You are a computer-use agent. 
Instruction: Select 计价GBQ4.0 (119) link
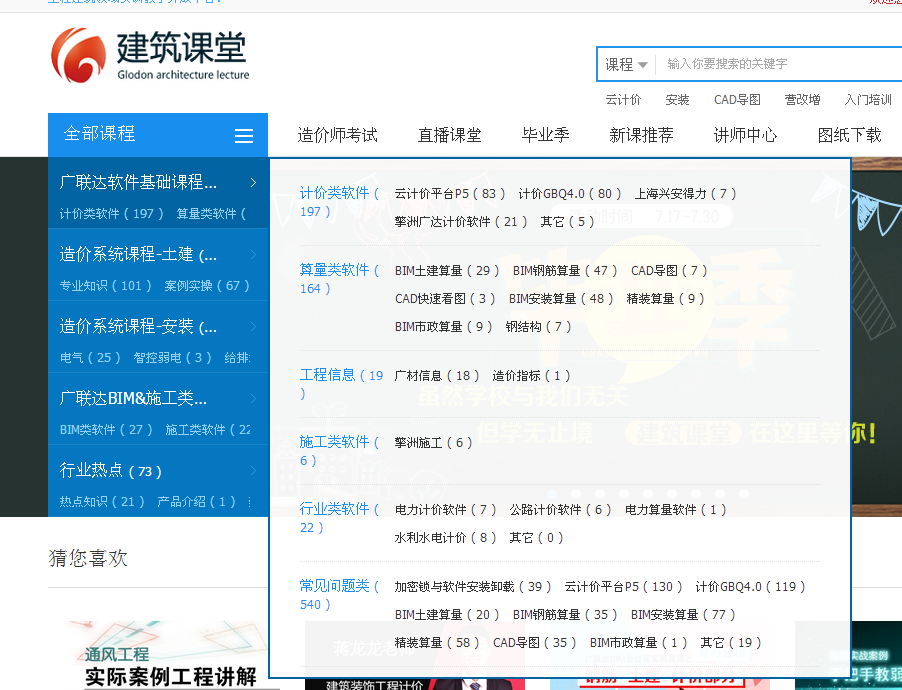tap(750, 586)
